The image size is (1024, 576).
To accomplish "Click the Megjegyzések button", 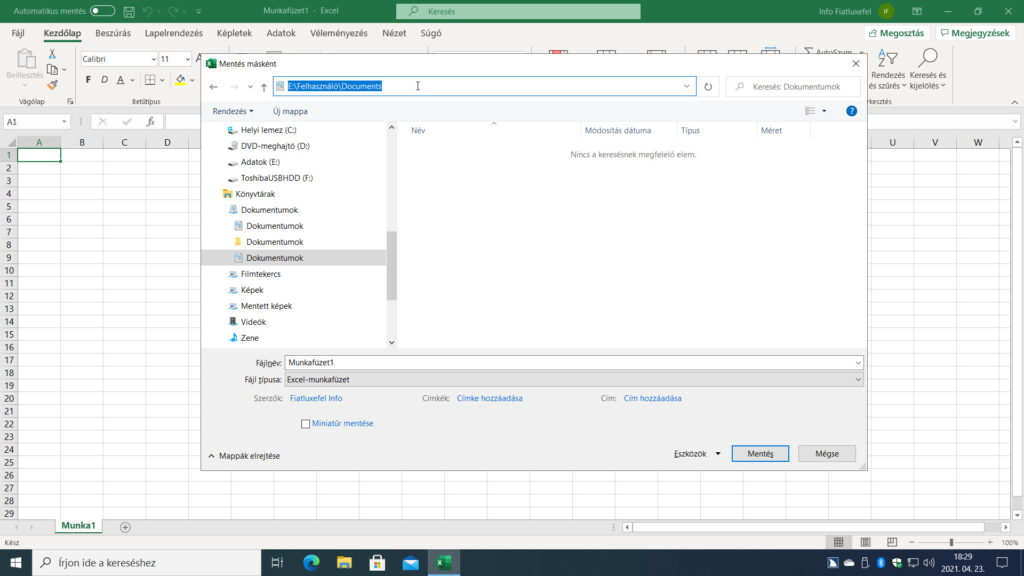I will [975, 33].
